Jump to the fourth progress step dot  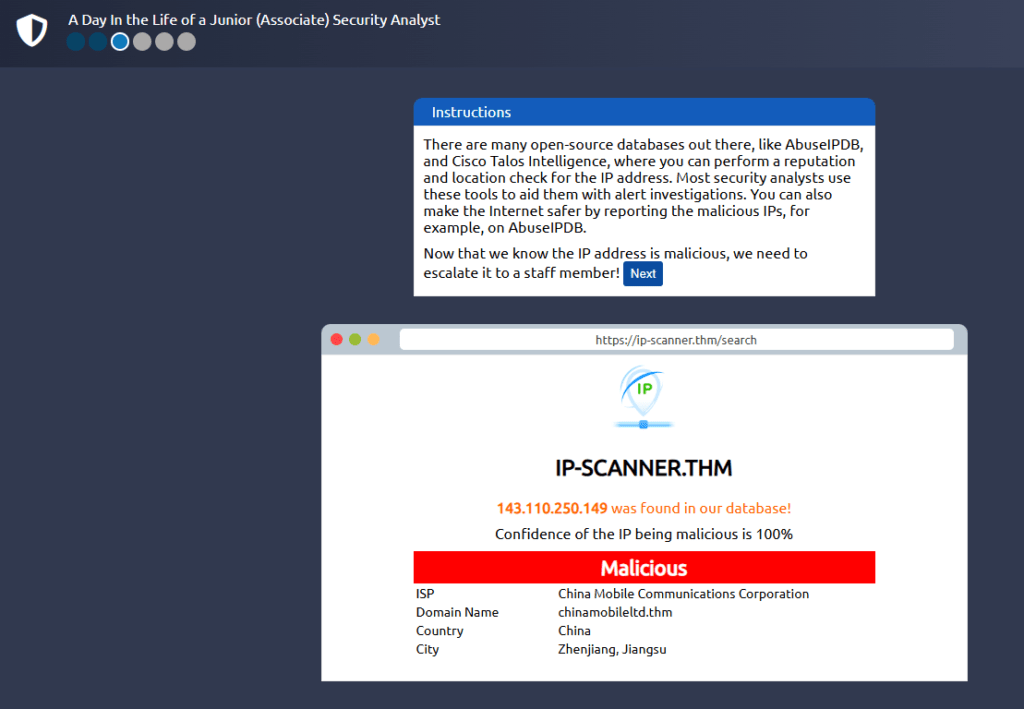click(x=142, y=42)
